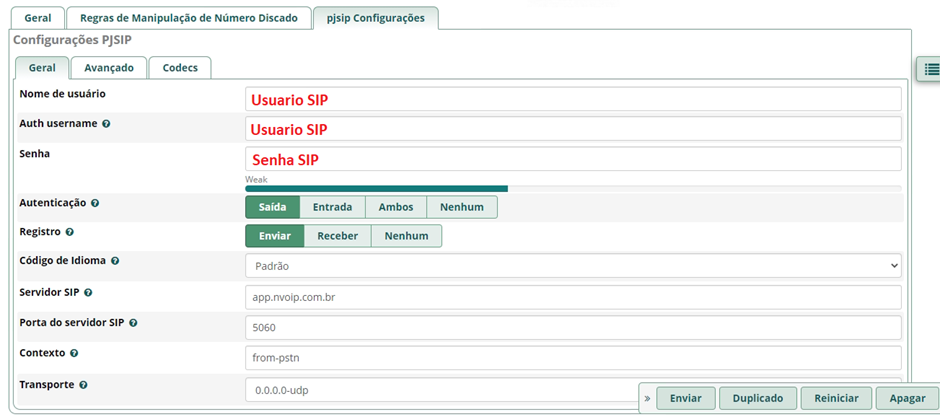
Task: Expand the action bar double-arrow
Action: coord(647,398)
